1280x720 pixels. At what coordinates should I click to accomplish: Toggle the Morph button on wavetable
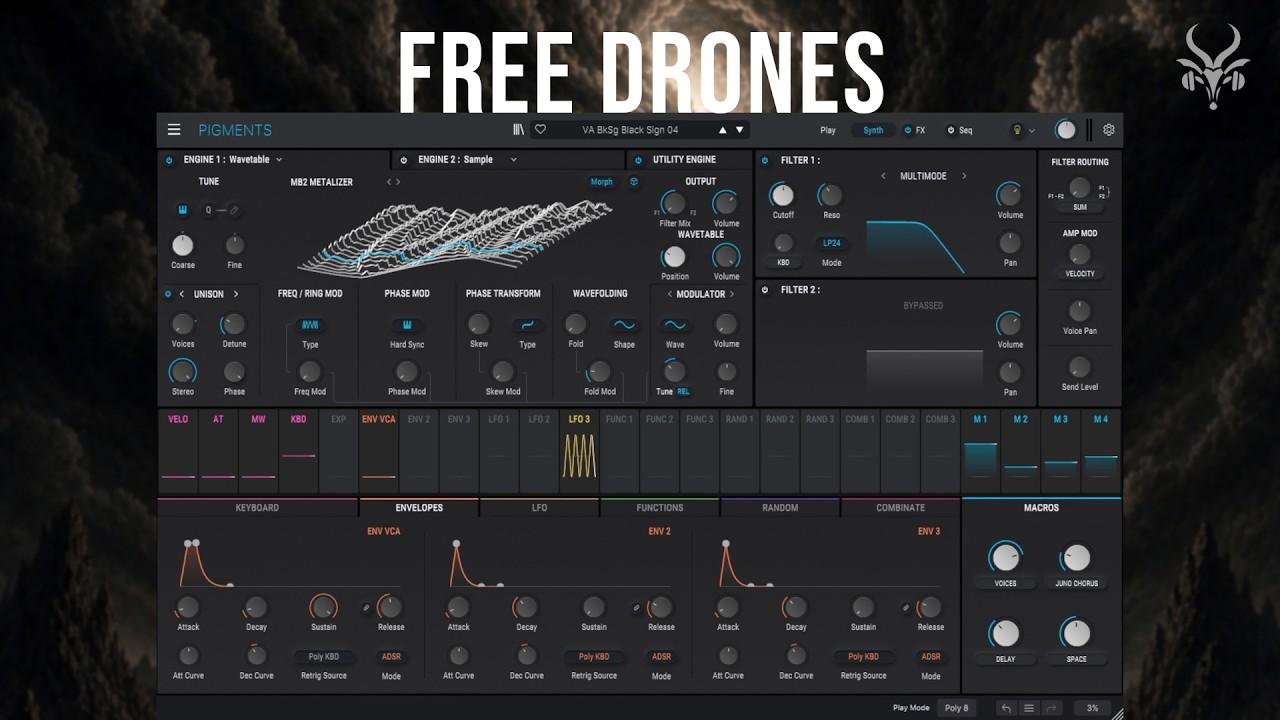pos(601,182)
